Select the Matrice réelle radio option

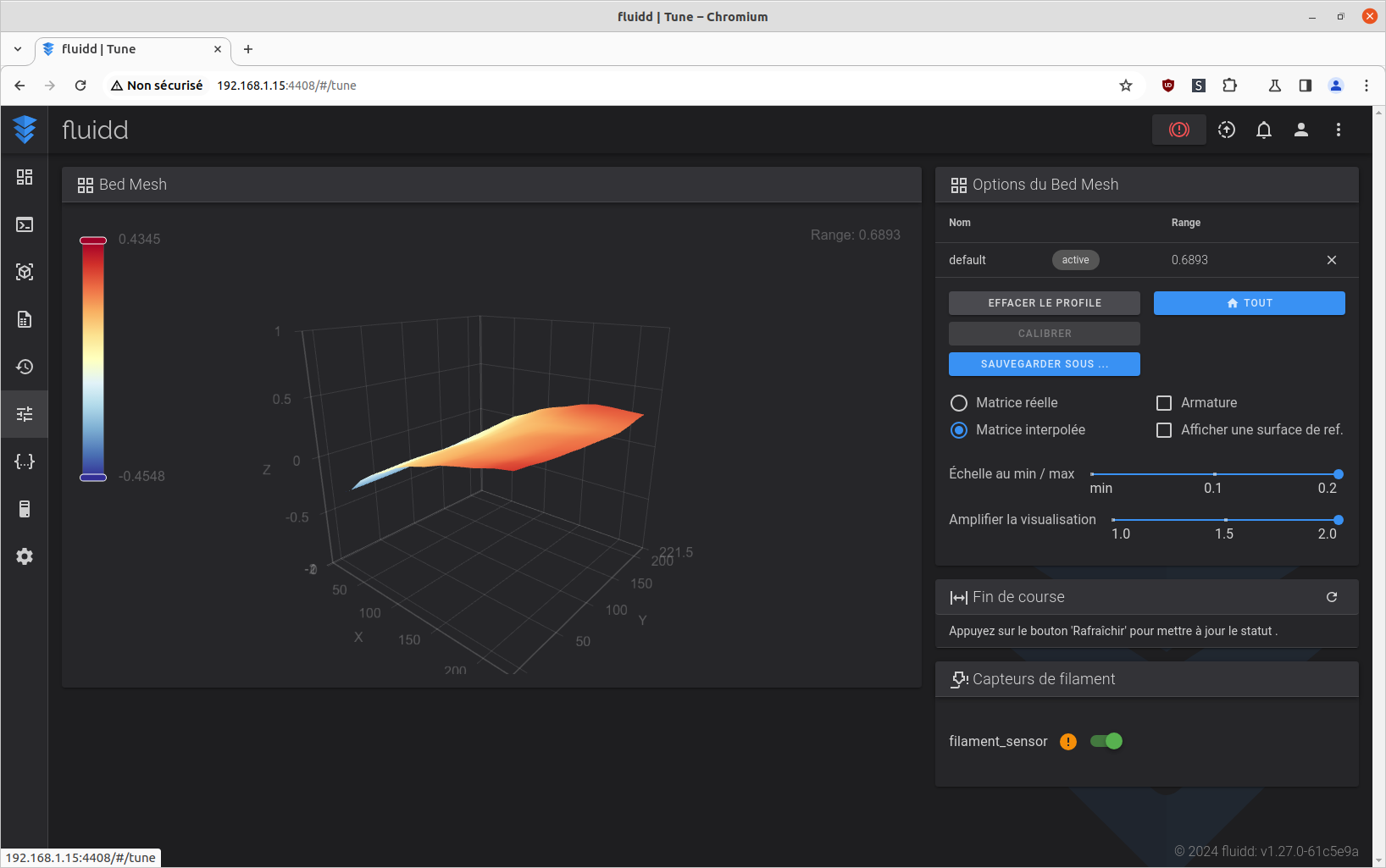pyautogui.click(x=959, y=403)
